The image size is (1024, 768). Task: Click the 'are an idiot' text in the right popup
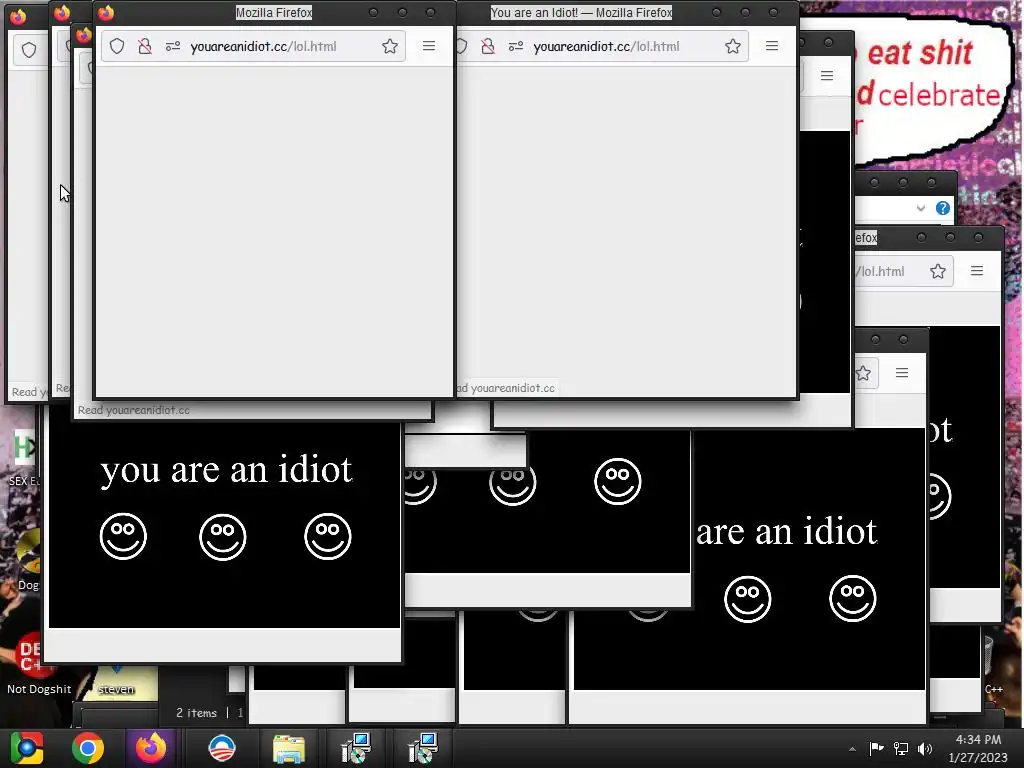[786, 532]
